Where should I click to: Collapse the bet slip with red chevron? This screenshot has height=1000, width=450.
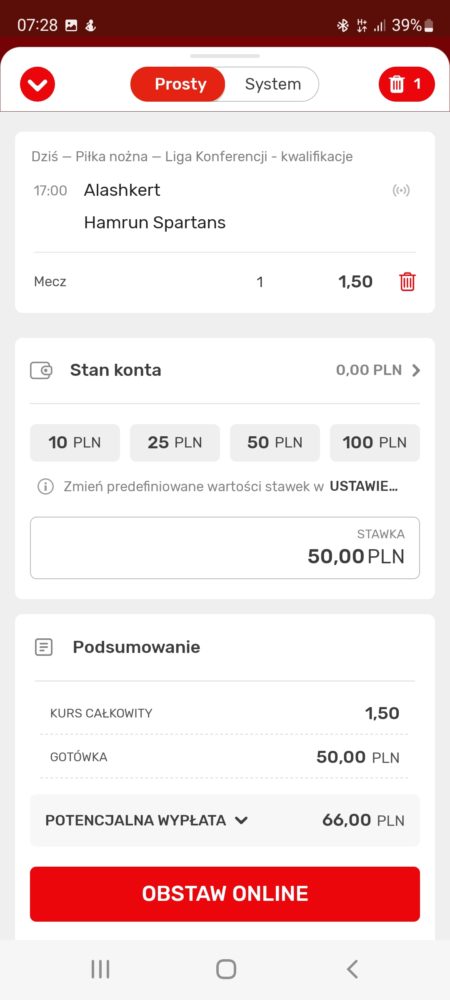pos(38,84)
